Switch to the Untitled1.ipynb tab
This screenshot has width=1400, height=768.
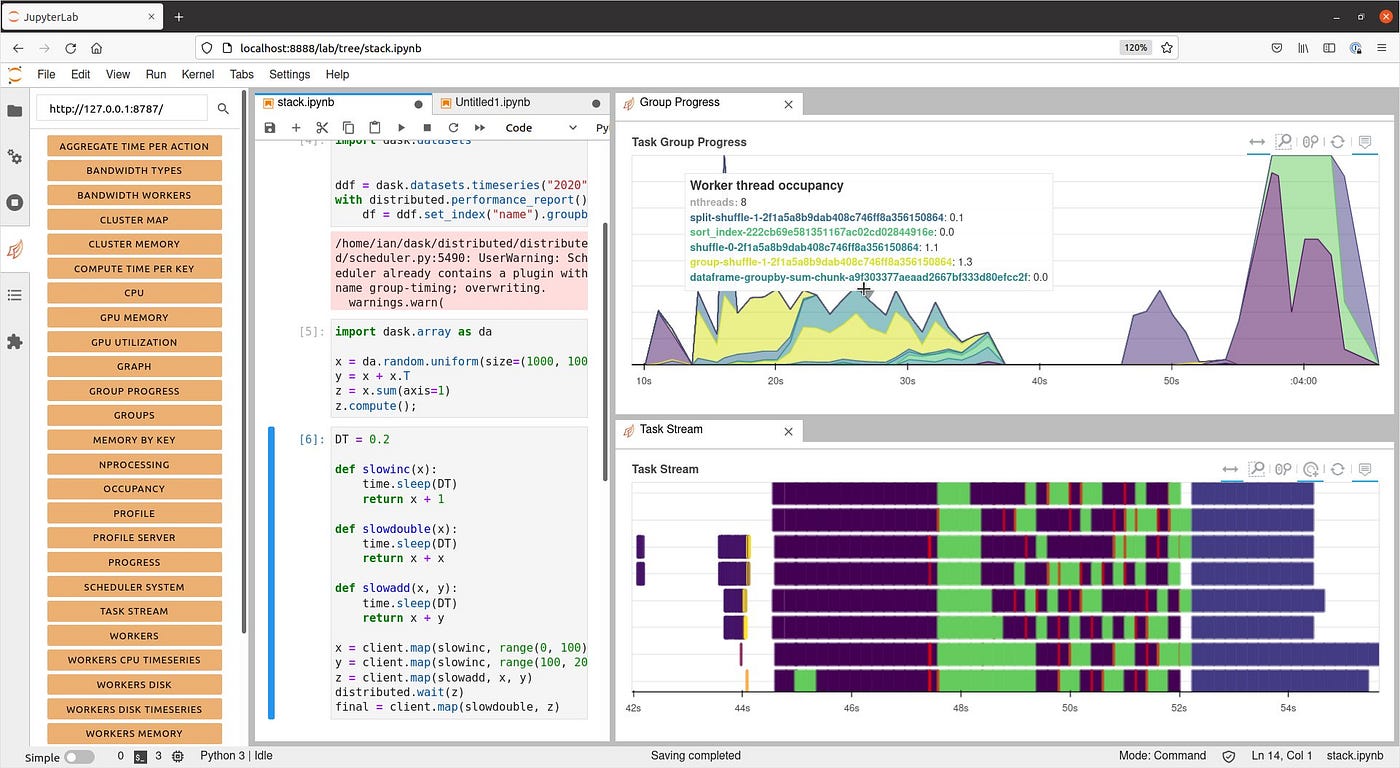pos(492,102)
